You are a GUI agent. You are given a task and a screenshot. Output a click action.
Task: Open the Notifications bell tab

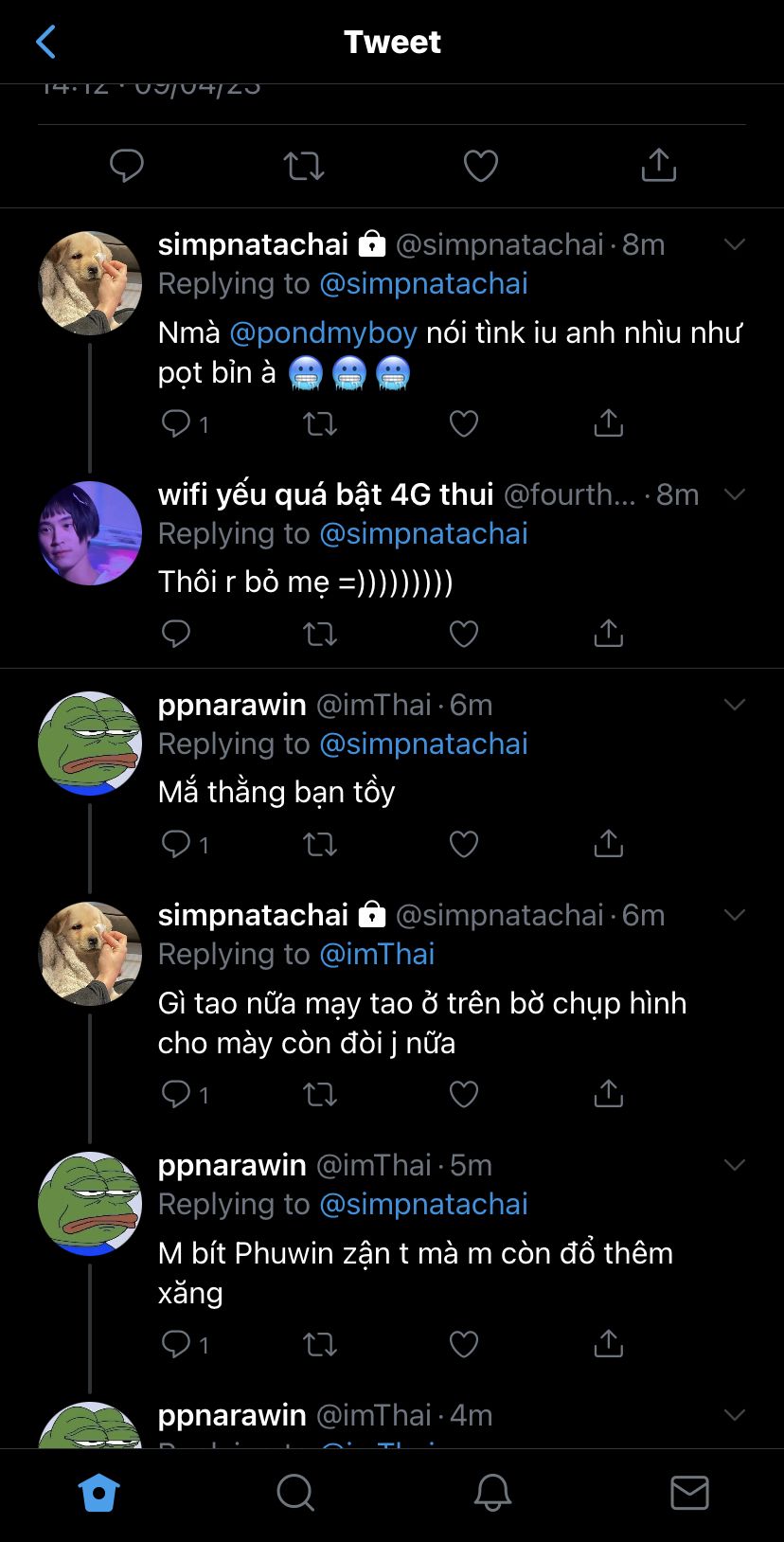[492, 1493]
